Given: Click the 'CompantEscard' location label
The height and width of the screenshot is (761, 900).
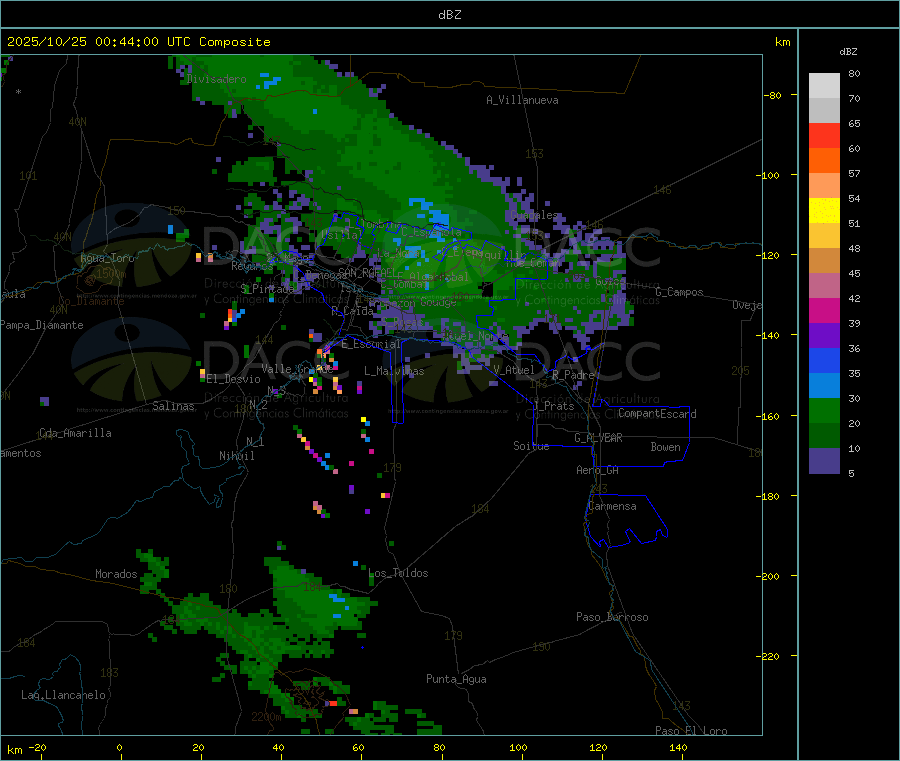Looking at the screenshot, I should pos(657,414).
